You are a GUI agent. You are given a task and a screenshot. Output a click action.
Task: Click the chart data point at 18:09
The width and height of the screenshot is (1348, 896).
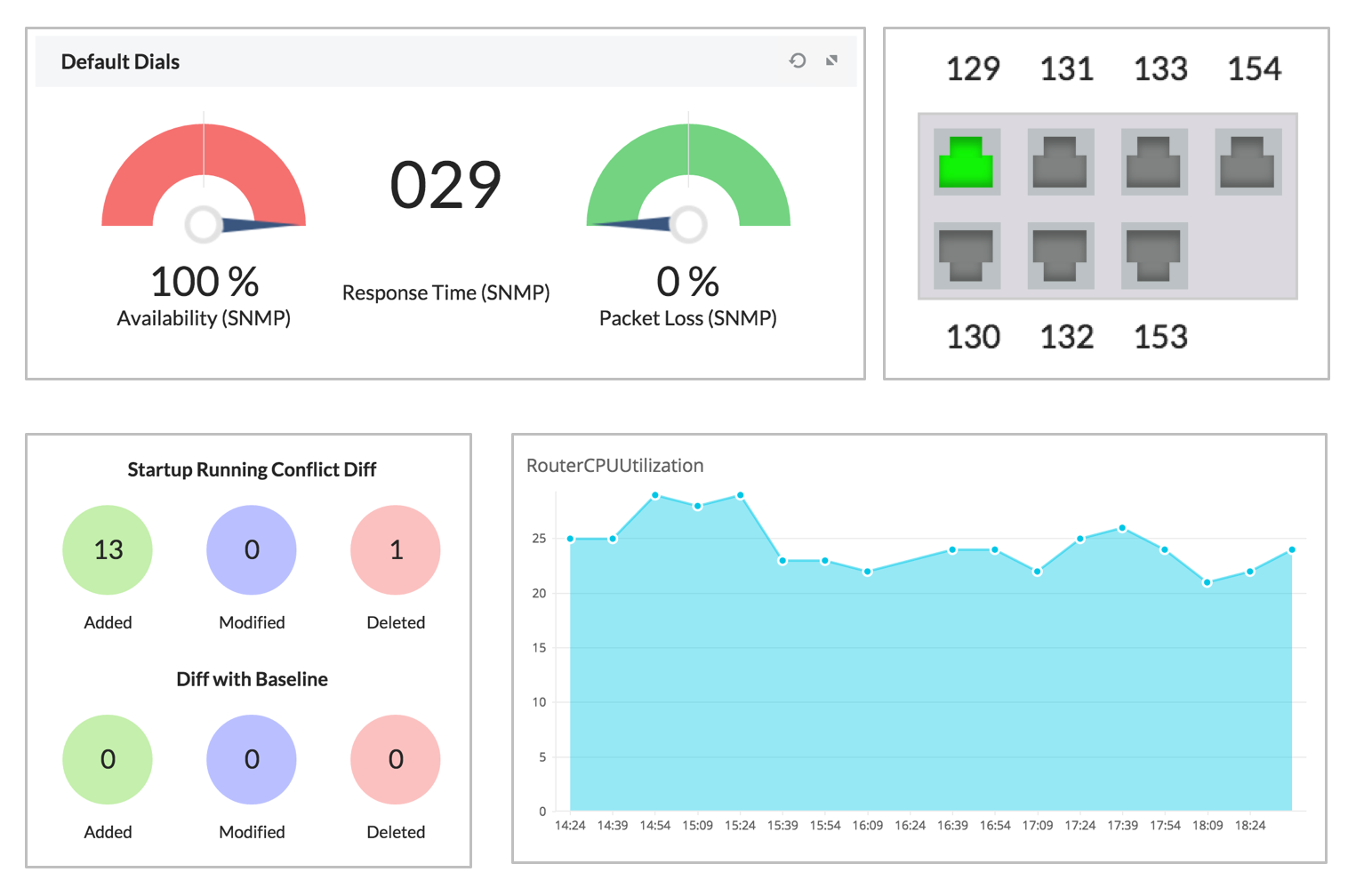(1207, 583)
